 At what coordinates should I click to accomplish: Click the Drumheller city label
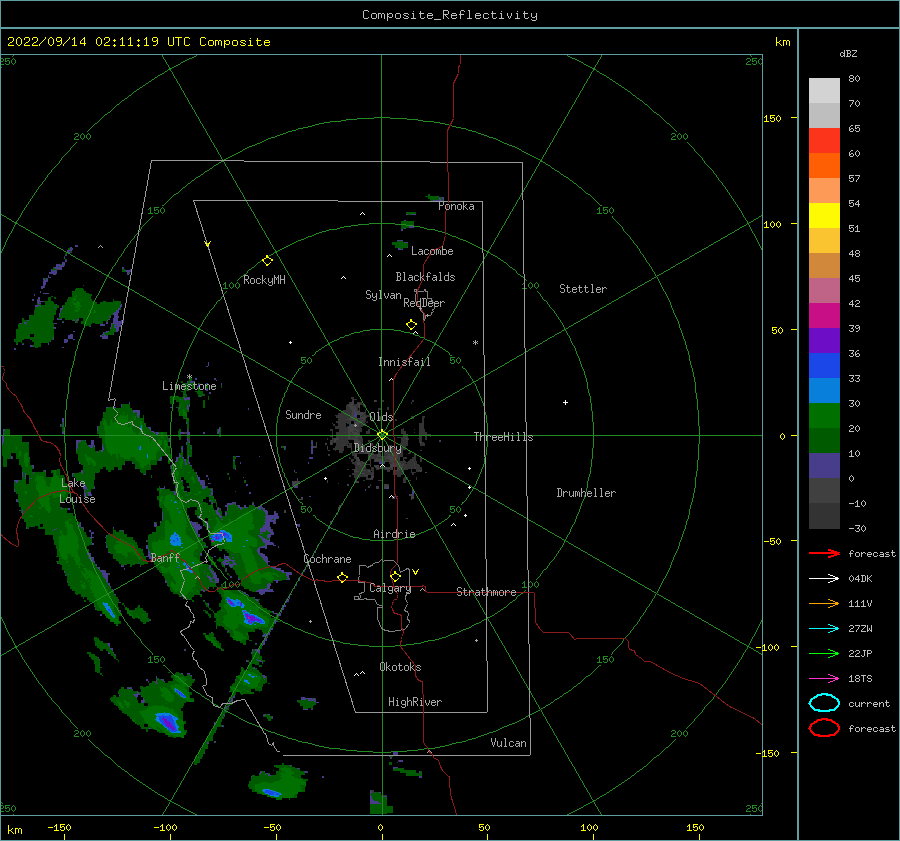point(586,493)
